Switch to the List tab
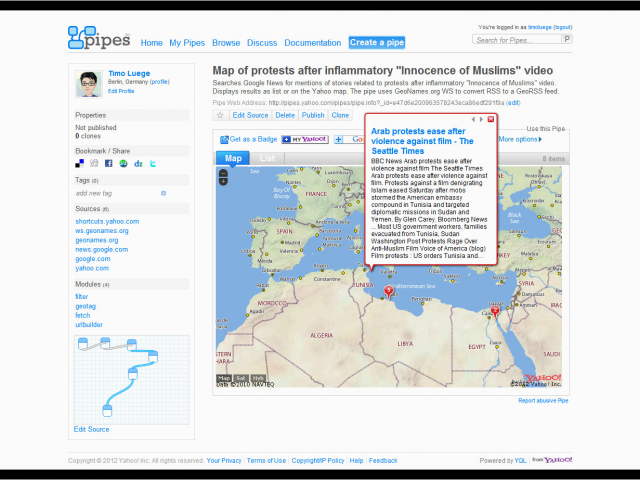The image size is (640, 480). click(267, 158)
